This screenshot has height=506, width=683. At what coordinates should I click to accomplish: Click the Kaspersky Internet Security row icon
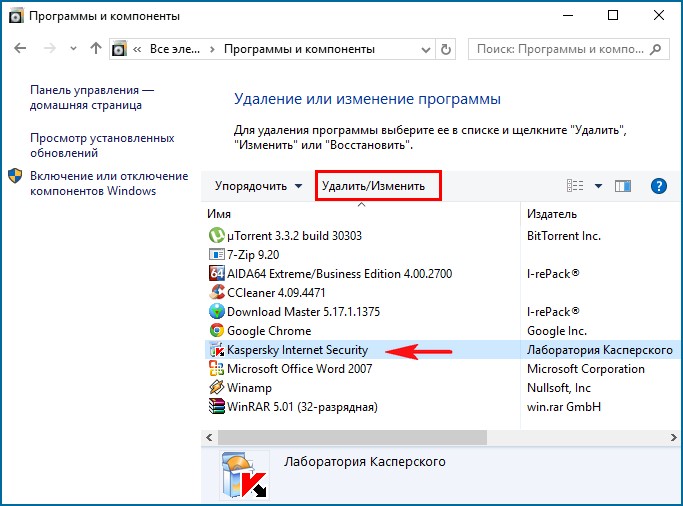point(216,350)
